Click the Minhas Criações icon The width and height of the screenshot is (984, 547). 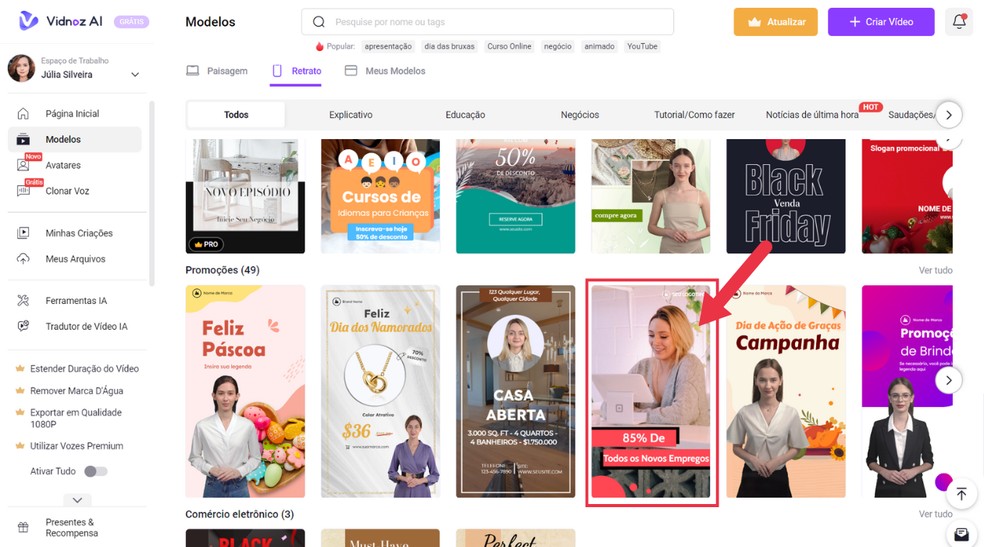tap(23, 233)
